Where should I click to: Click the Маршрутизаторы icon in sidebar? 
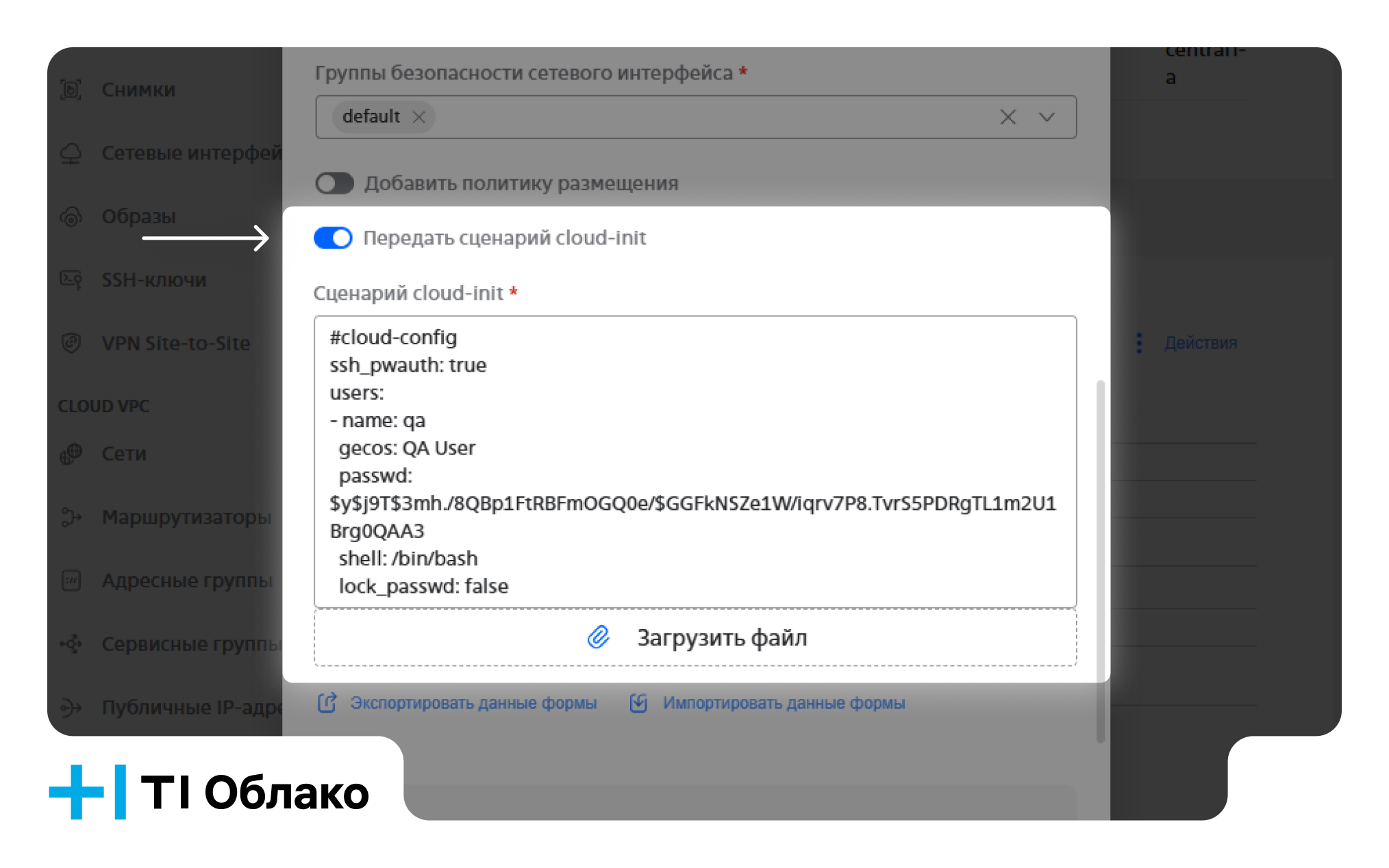[71, 517]
